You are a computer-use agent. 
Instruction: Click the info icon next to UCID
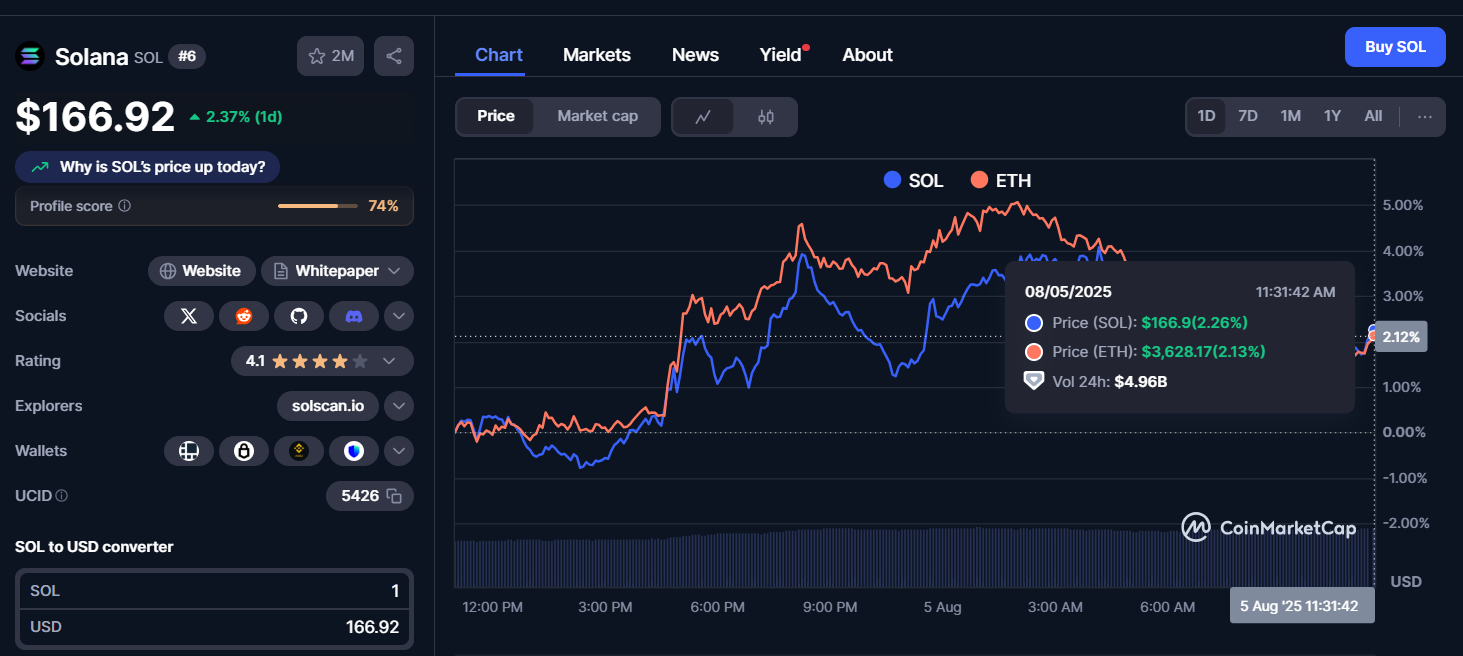62,496
